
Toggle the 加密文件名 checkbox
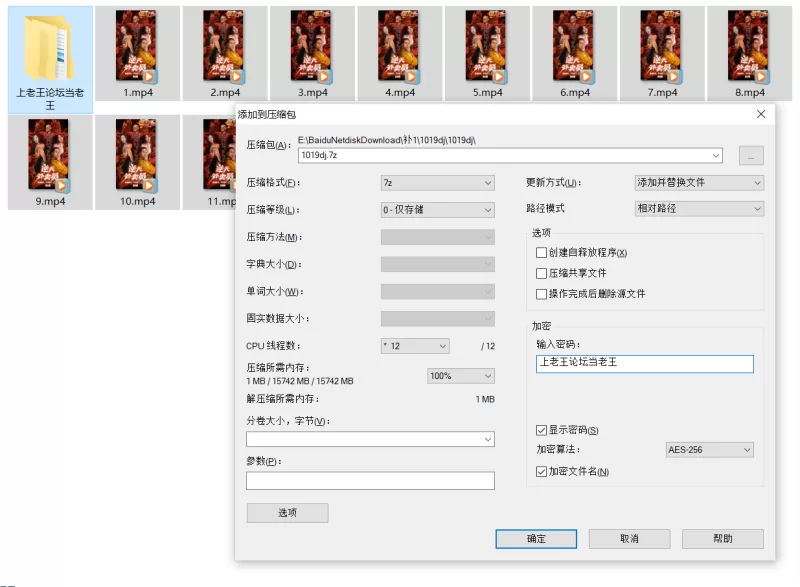click(542, 471)
